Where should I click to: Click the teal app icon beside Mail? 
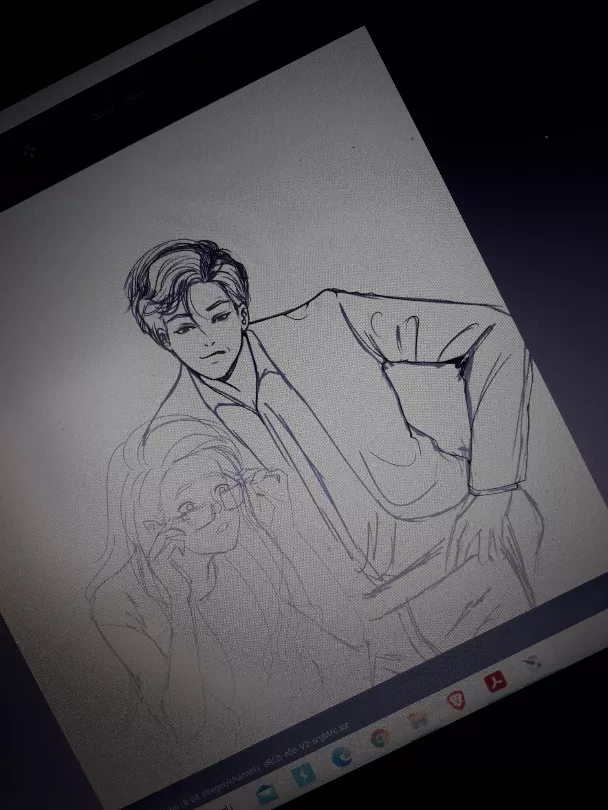click(x=302, y=777)
